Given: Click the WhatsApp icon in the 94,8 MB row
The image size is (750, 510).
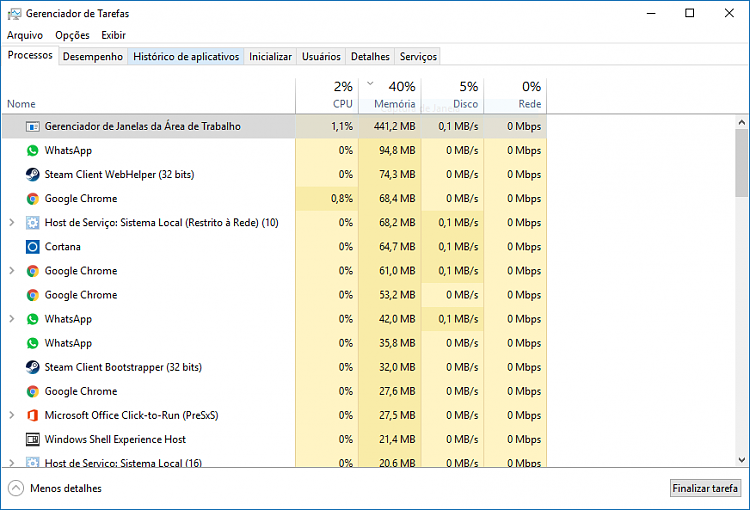Looking at the screenshot, I should click(33, 151).
